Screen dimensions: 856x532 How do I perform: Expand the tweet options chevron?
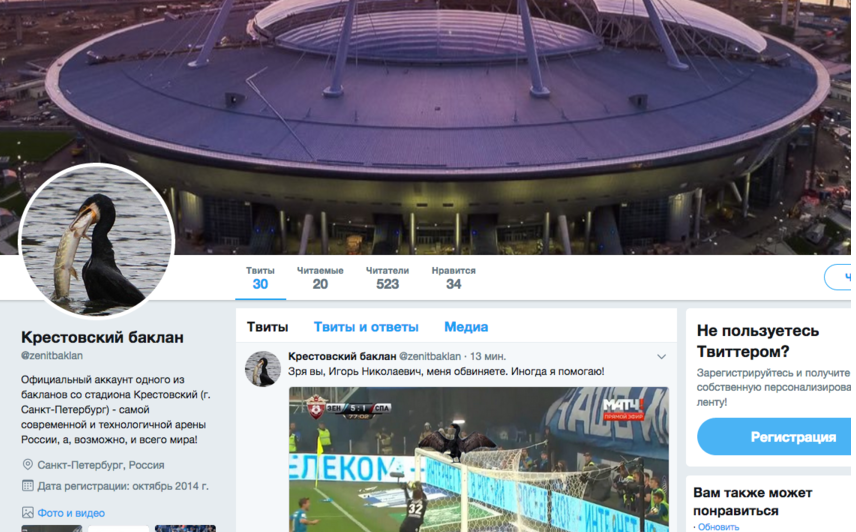(x=661, y=357)
